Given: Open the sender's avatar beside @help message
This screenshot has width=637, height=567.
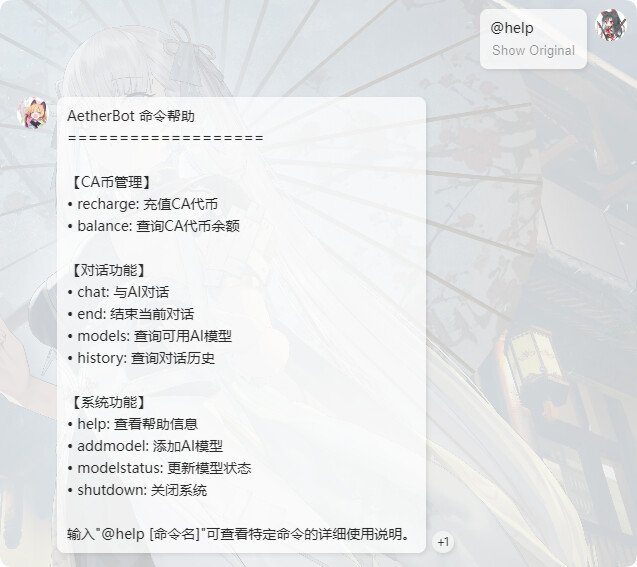Looking at the screenshot, I should pyautogui.click(x=611, y=25).
